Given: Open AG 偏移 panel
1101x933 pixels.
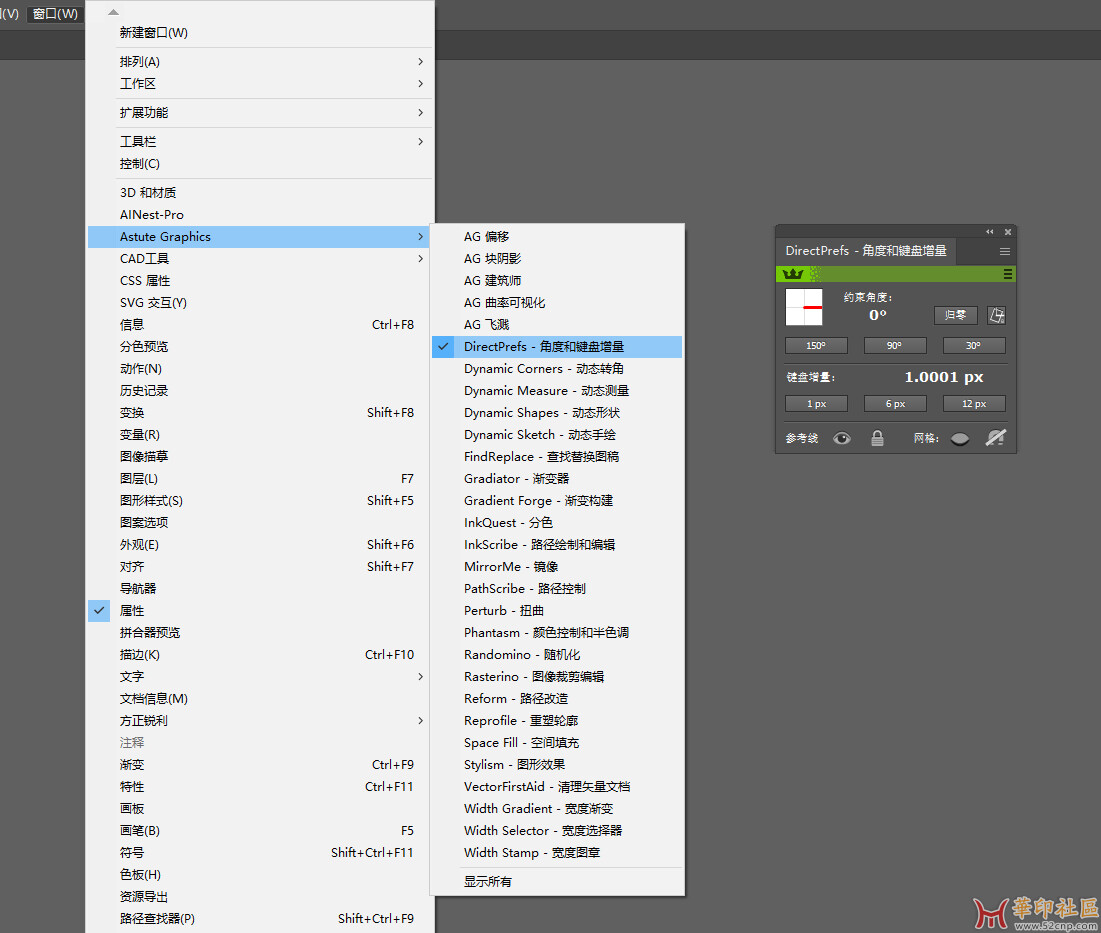Looking at the screenshot, I should pos(557,237).
